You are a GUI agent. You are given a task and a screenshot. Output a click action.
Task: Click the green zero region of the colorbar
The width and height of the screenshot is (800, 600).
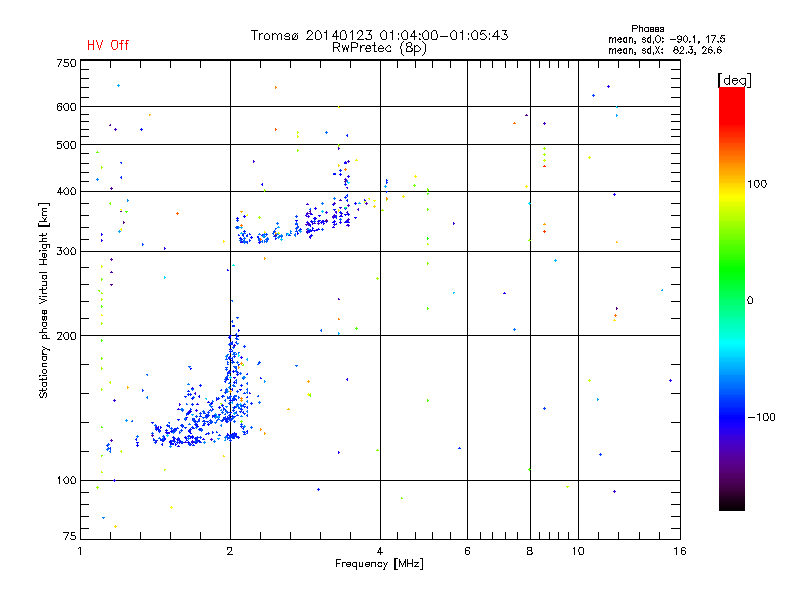pos(732,300)
